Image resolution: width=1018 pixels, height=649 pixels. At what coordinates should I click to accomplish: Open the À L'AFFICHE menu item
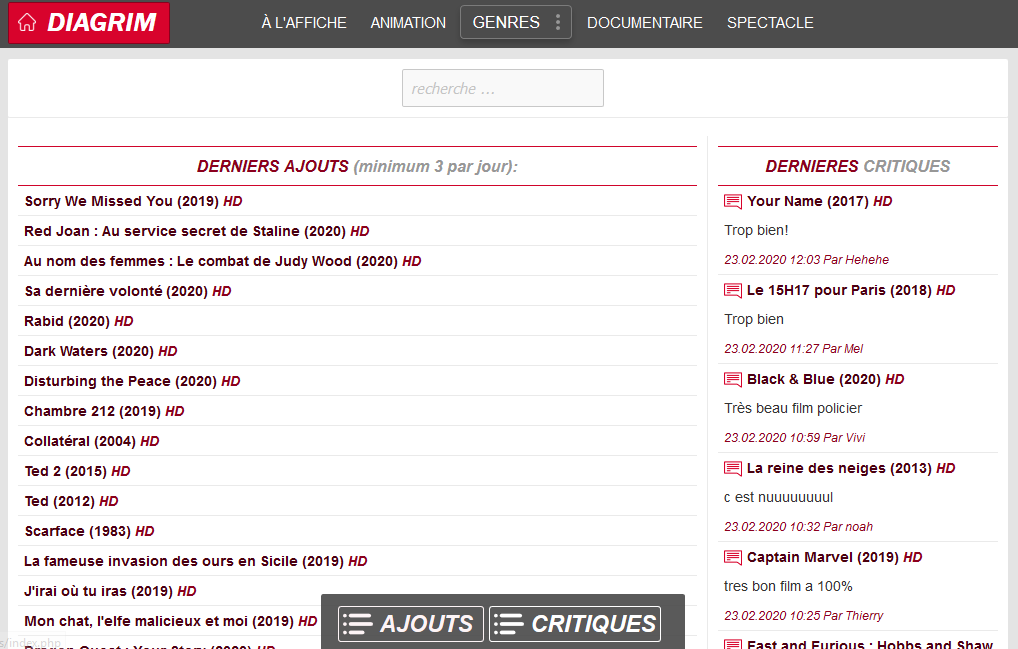[x=304, y=23]
